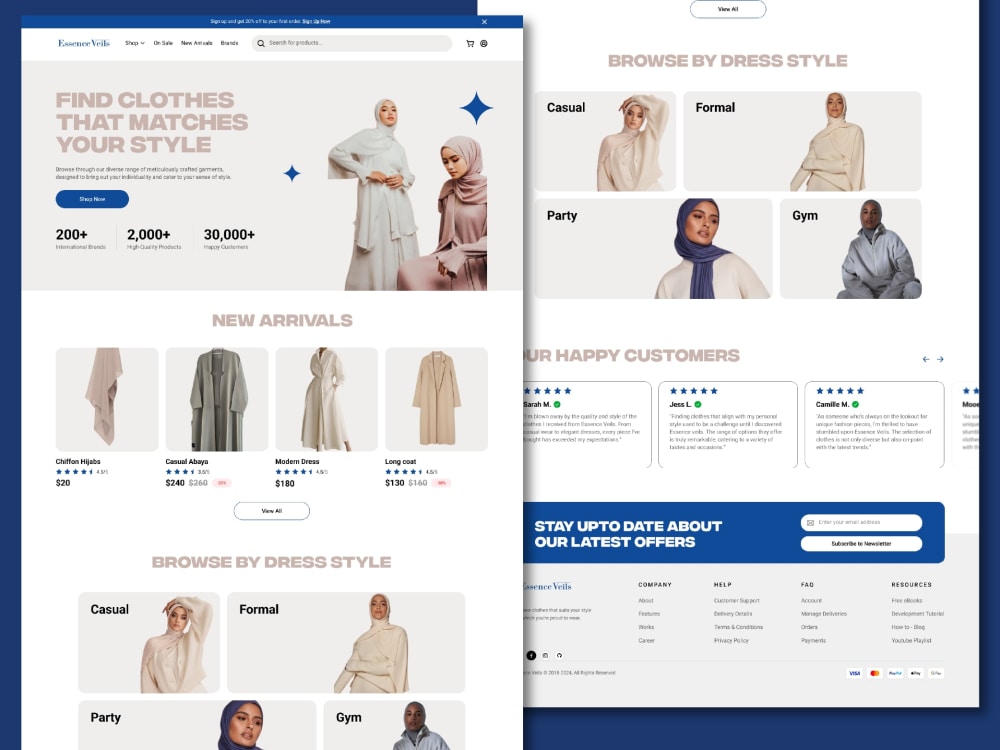1000x750 pixels.
Task: Click the Visa payment badge
Action: pyautogui.click(x=855, y=673)
